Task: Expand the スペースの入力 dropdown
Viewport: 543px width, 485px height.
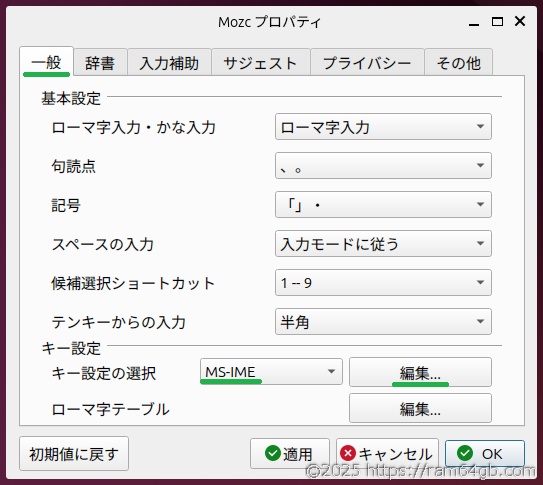Action: [x=383, y=244]
